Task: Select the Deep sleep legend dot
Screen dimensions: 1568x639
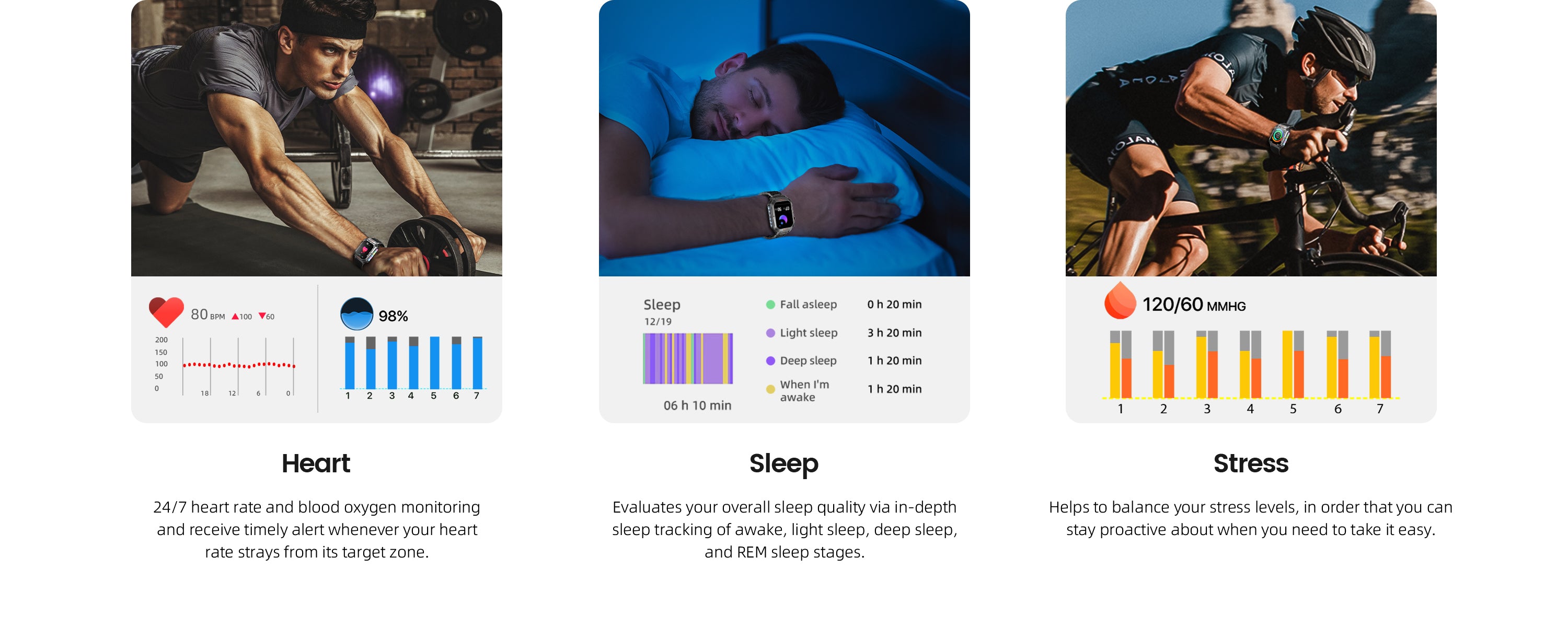Action: pyautogui.click(x=770, y=361)
